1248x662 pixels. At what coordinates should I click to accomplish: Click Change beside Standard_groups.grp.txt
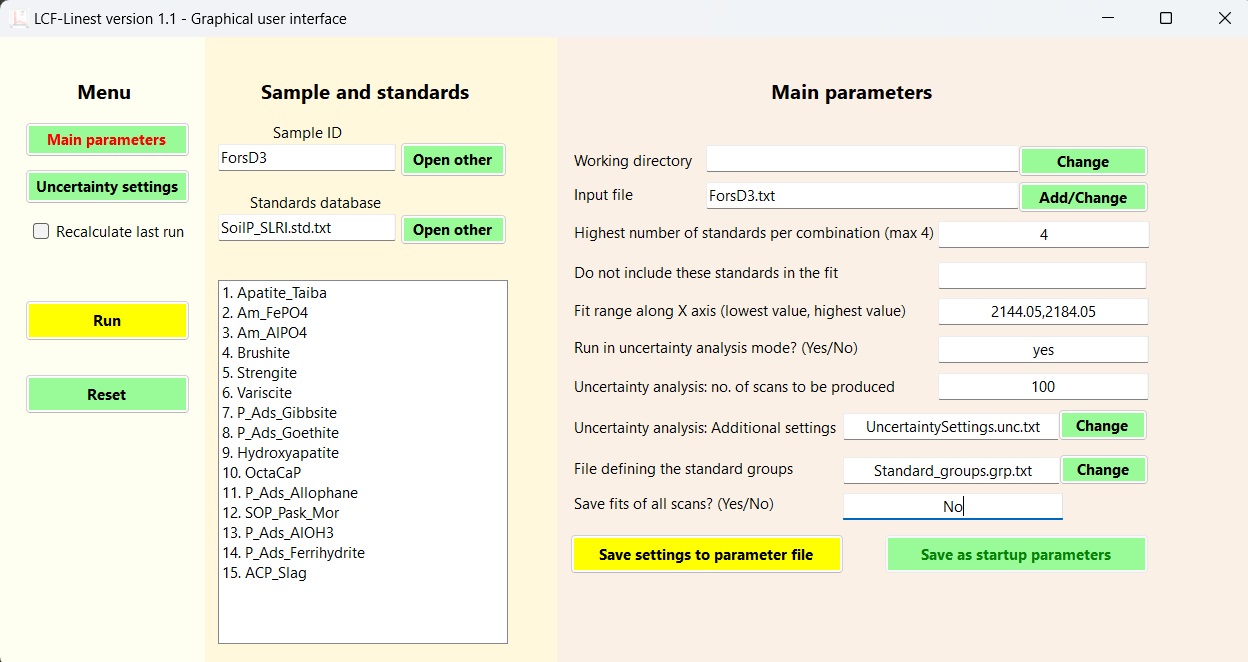pos(1101,470)
